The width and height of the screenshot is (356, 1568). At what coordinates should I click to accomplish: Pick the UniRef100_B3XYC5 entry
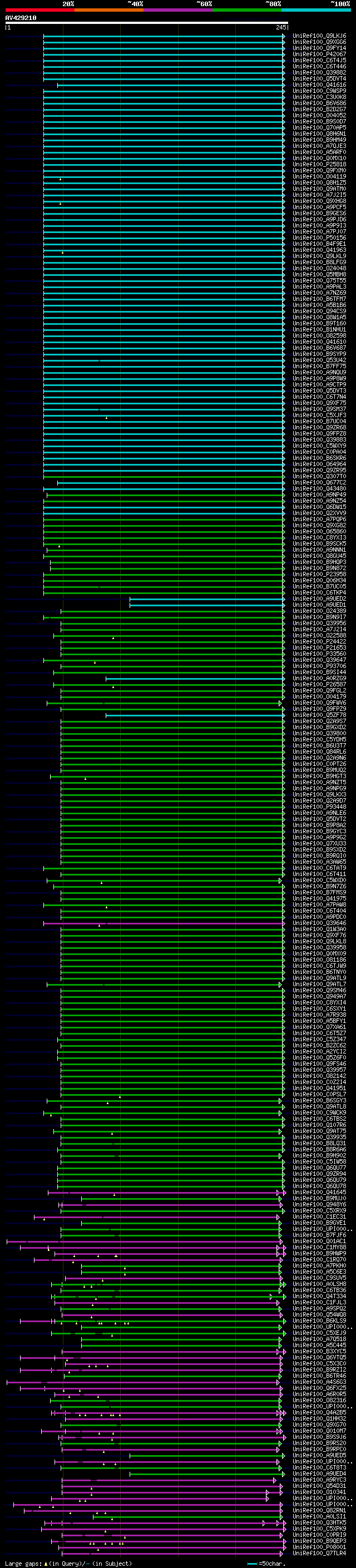click(x=319, y=1351)
